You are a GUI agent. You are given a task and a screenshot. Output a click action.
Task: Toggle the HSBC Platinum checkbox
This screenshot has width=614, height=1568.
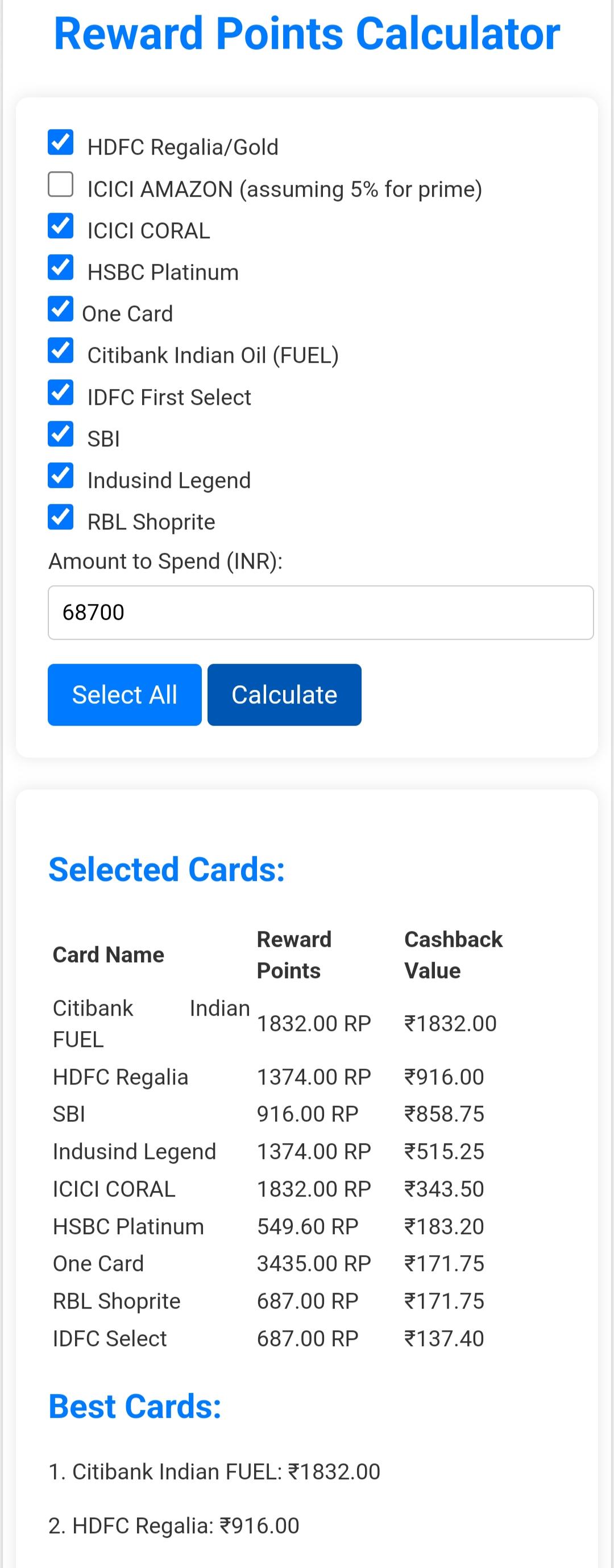pos(60,268)
